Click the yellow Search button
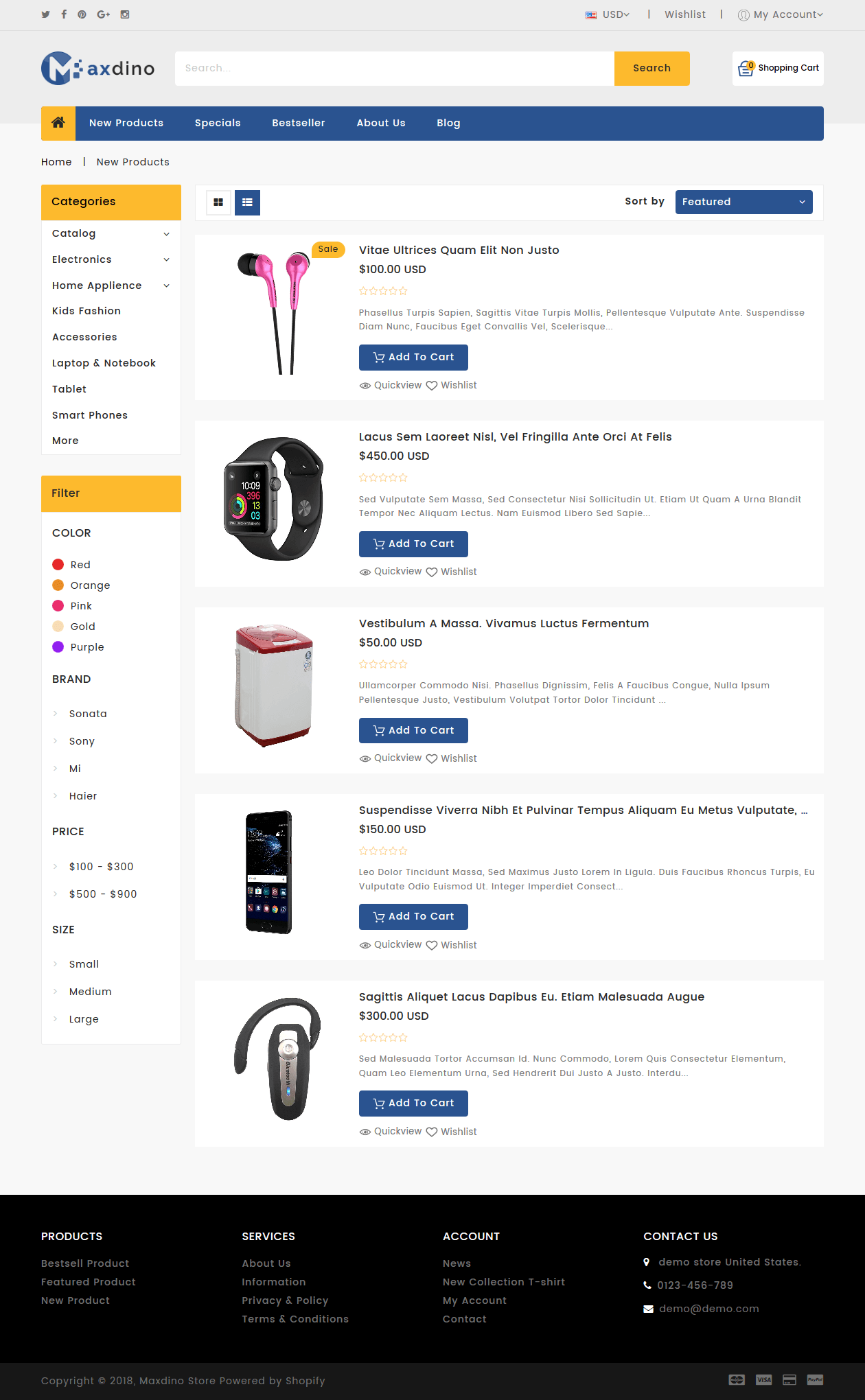 652,69
